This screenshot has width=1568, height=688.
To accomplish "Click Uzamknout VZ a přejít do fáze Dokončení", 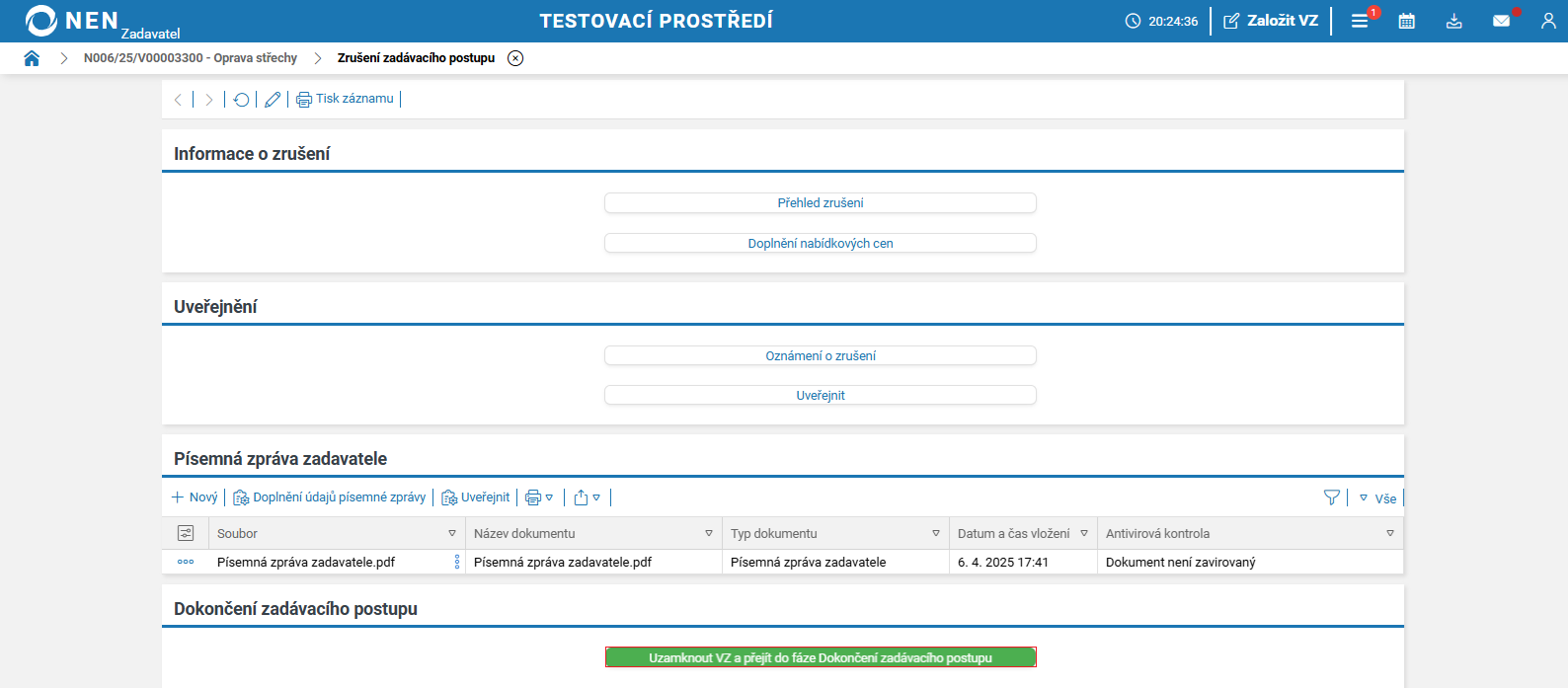I will tap(821, 657).
